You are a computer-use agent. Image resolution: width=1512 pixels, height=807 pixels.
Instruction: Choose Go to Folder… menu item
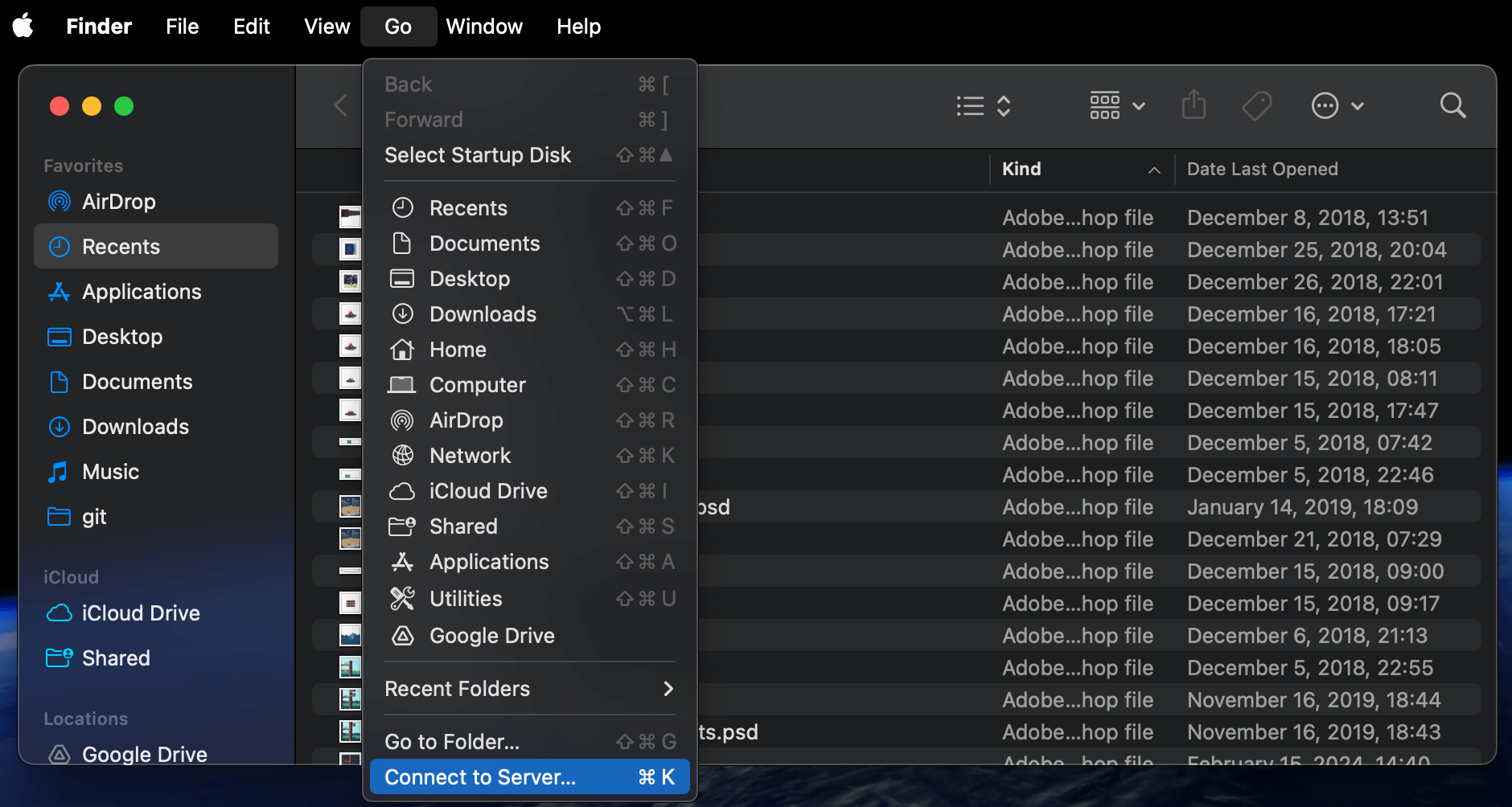[x=530, y=741]
